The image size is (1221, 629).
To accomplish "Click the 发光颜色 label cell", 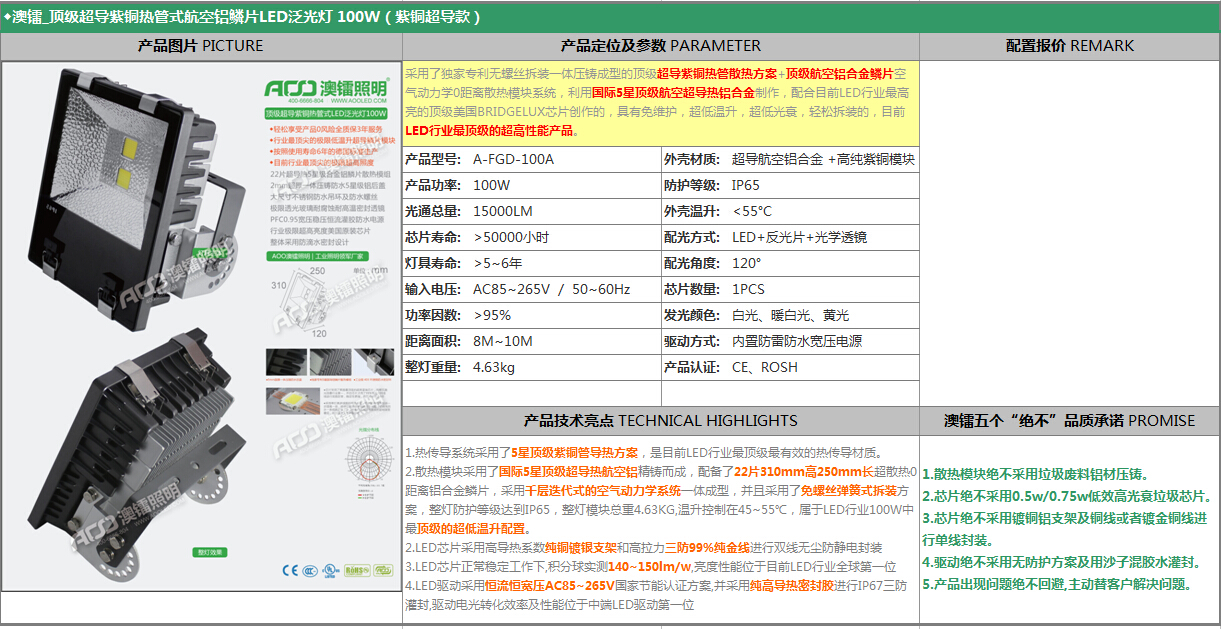I will (692, 316).
